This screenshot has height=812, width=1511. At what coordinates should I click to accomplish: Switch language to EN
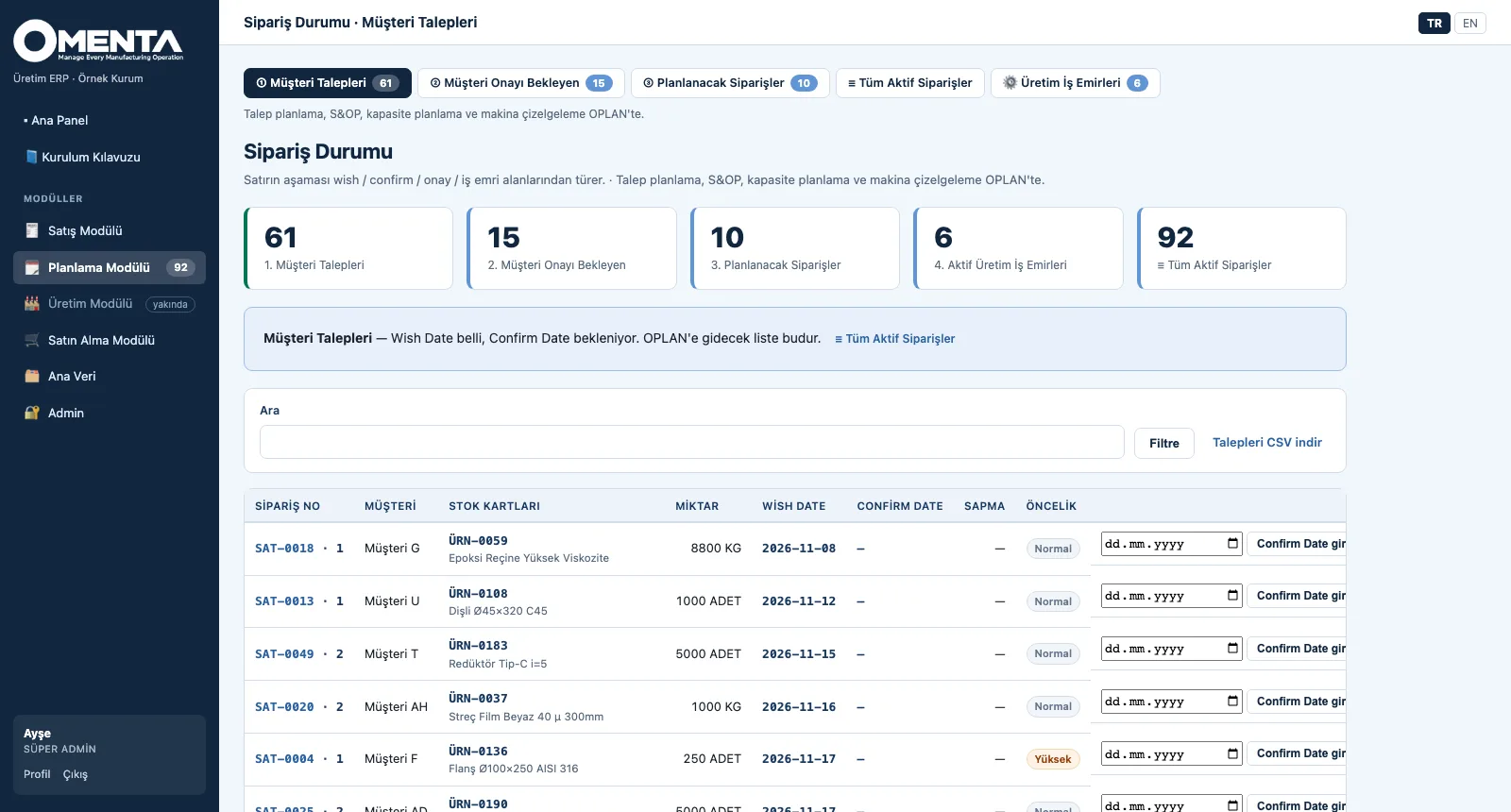1470,24
